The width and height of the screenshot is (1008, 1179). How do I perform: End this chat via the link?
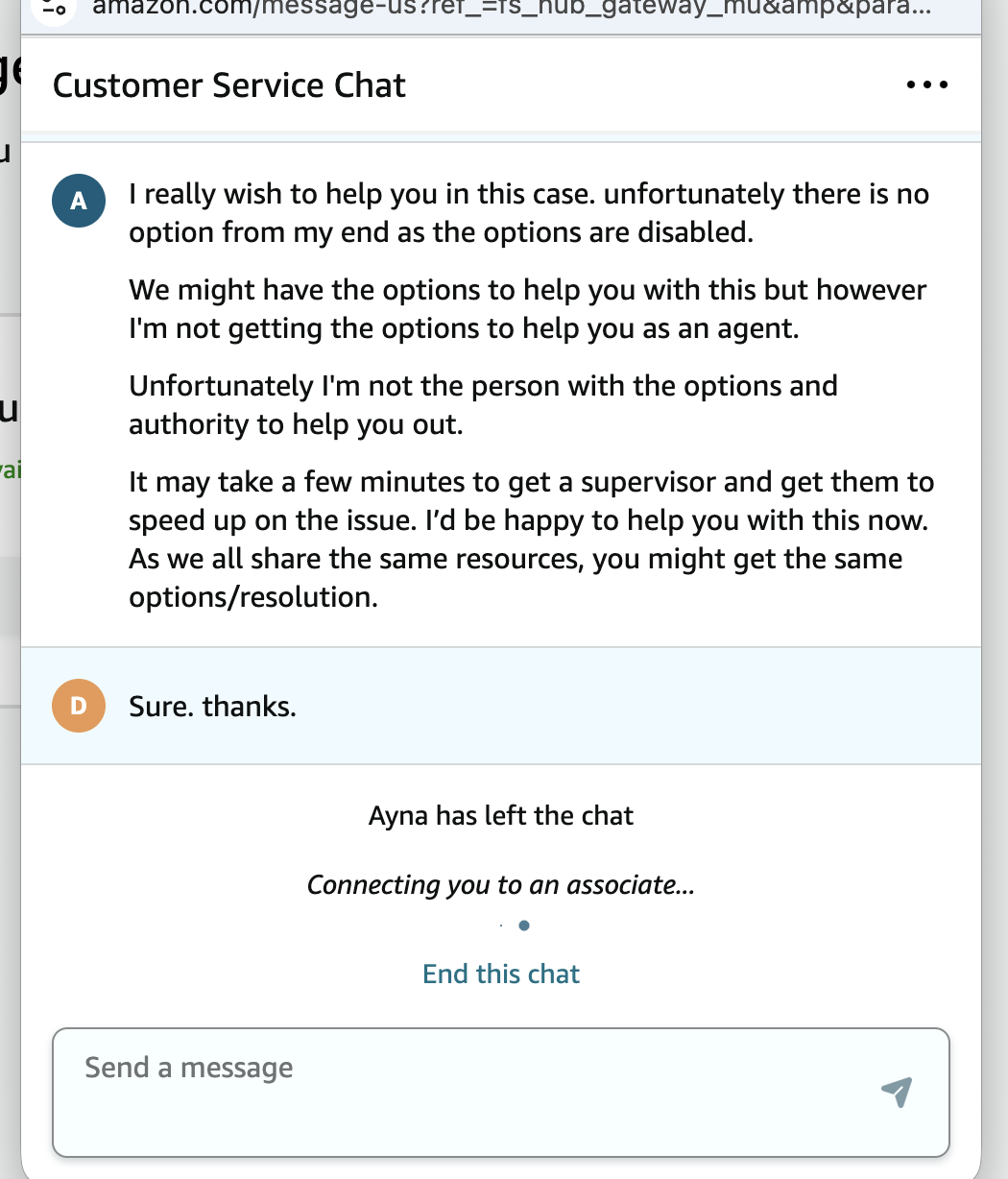pyautogui.click(x=501, y=974)
